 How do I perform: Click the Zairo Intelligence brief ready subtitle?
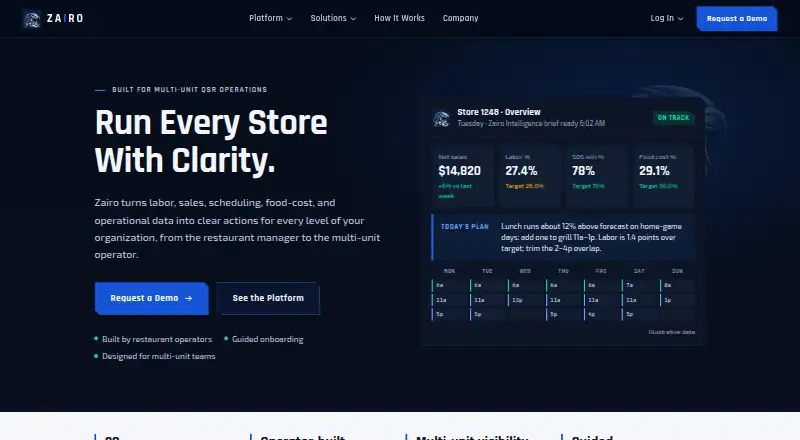tap(531, 124)
